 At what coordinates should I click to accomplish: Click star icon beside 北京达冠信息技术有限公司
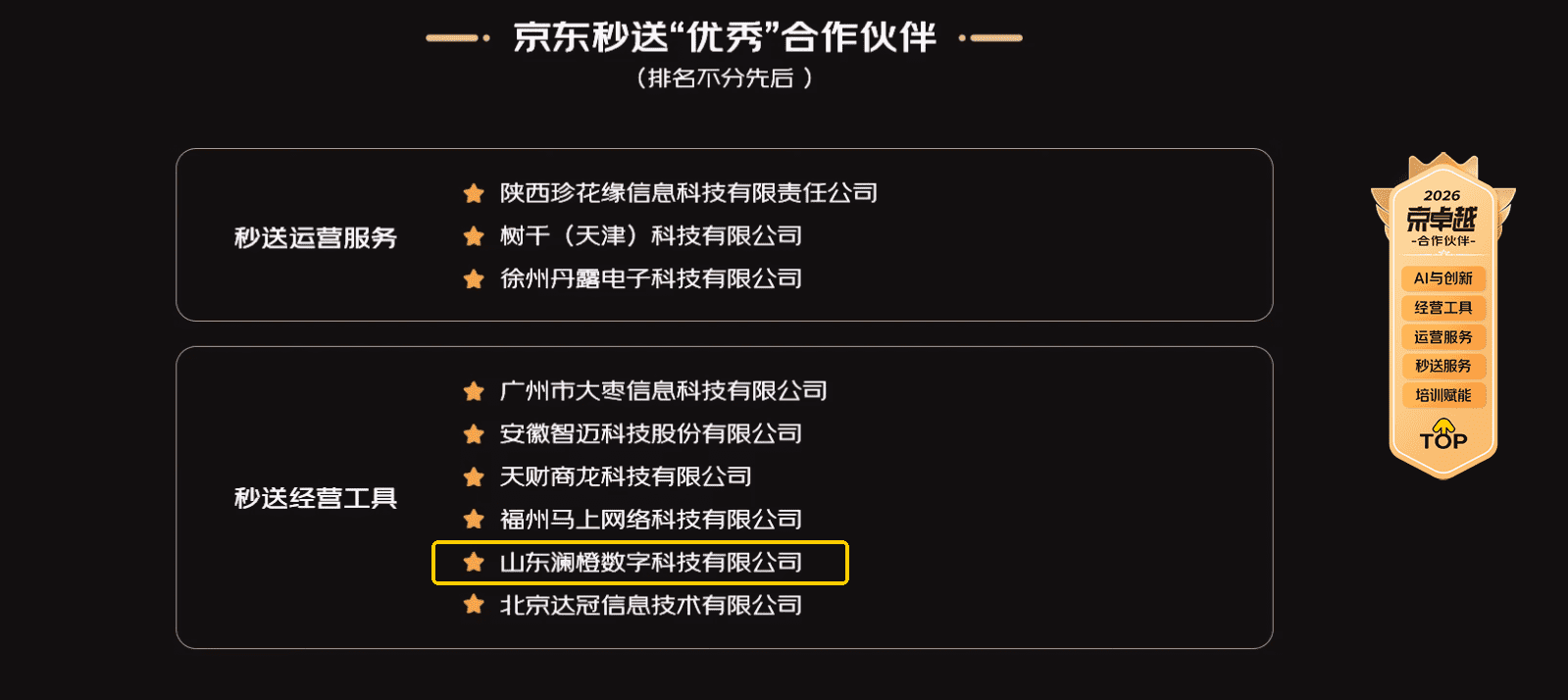pos(474,605)
